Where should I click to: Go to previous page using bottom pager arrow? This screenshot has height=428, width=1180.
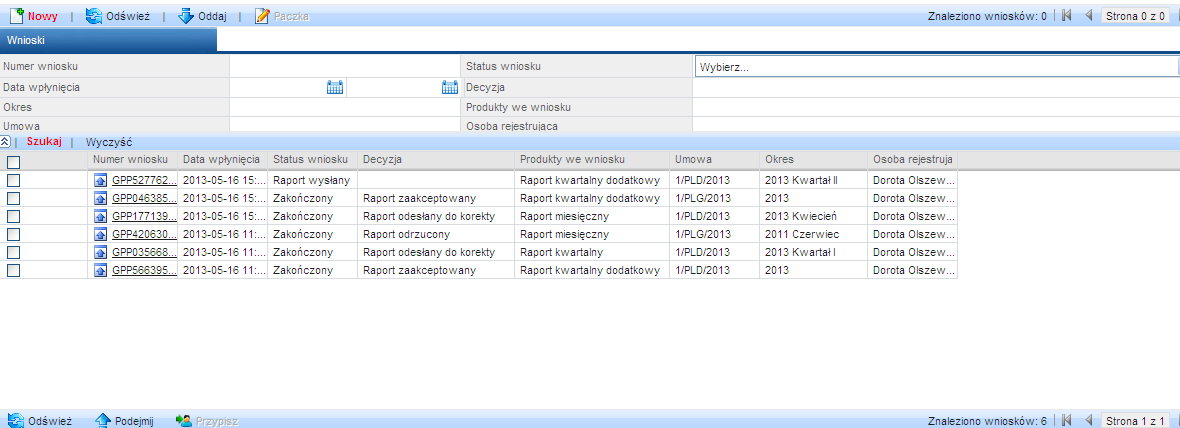click(x=1088, y=420)
